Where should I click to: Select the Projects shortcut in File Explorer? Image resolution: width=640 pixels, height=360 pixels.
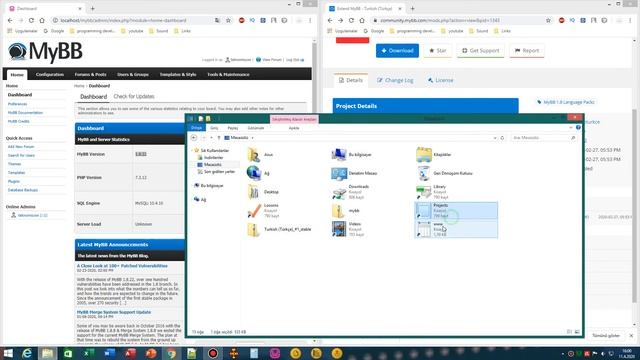(x=456, y=211)
